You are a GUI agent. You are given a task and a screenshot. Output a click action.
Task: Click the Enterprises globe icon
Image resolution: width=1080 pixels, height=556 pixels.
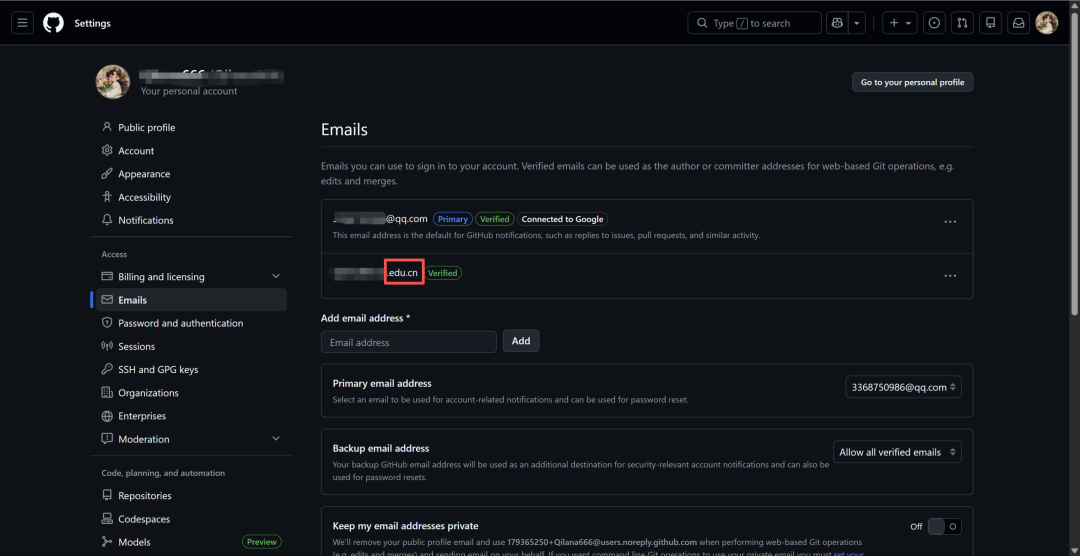(107, 416)
